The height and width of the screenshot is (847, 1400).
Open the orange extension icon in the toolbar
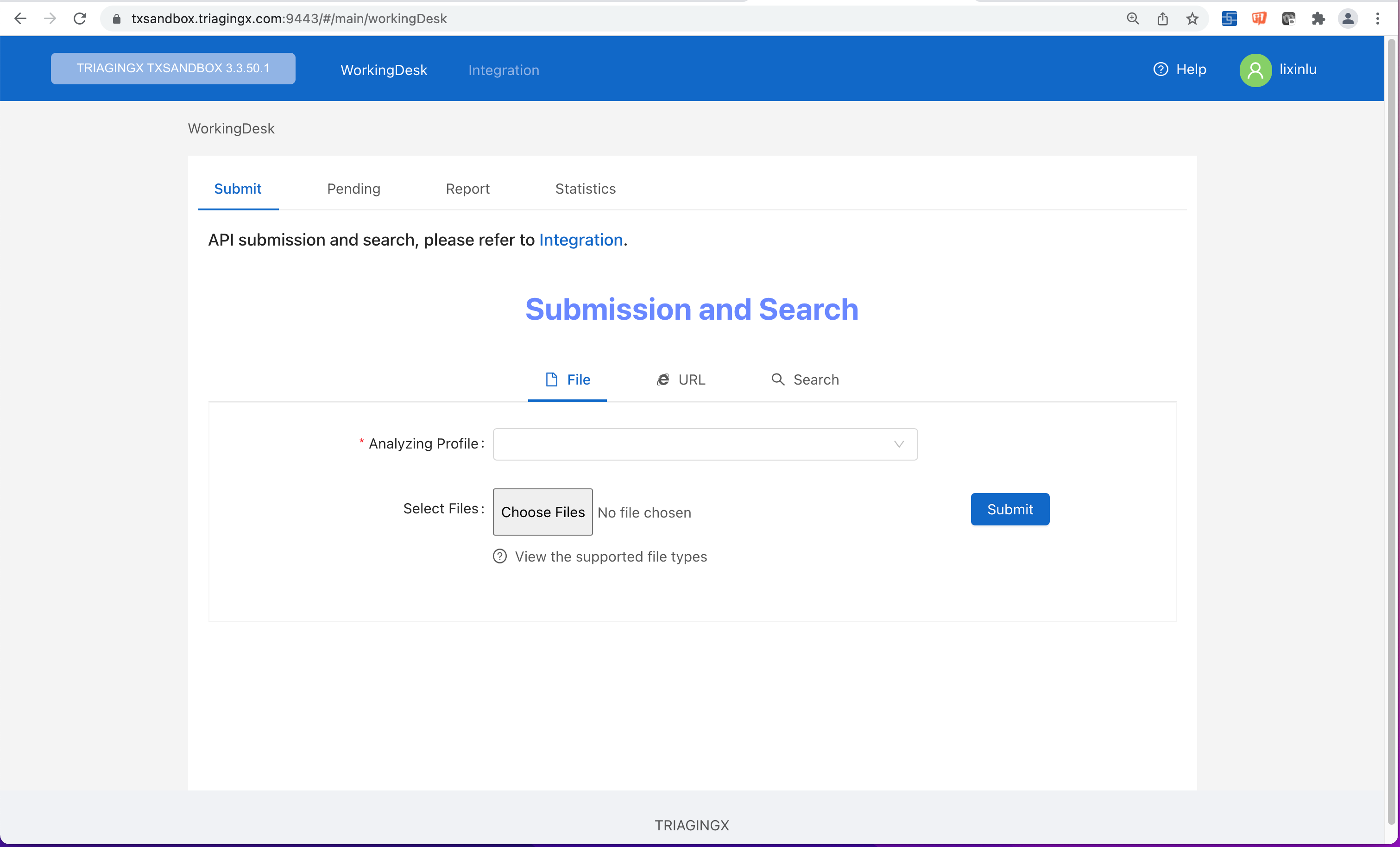[x=1259, y=19]
